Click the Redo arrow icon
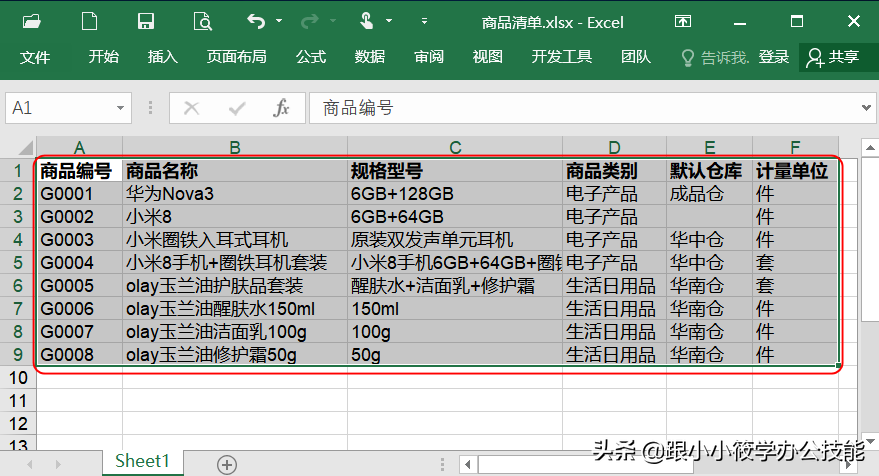Screen dimensions: 879x476 pos(309,22)
